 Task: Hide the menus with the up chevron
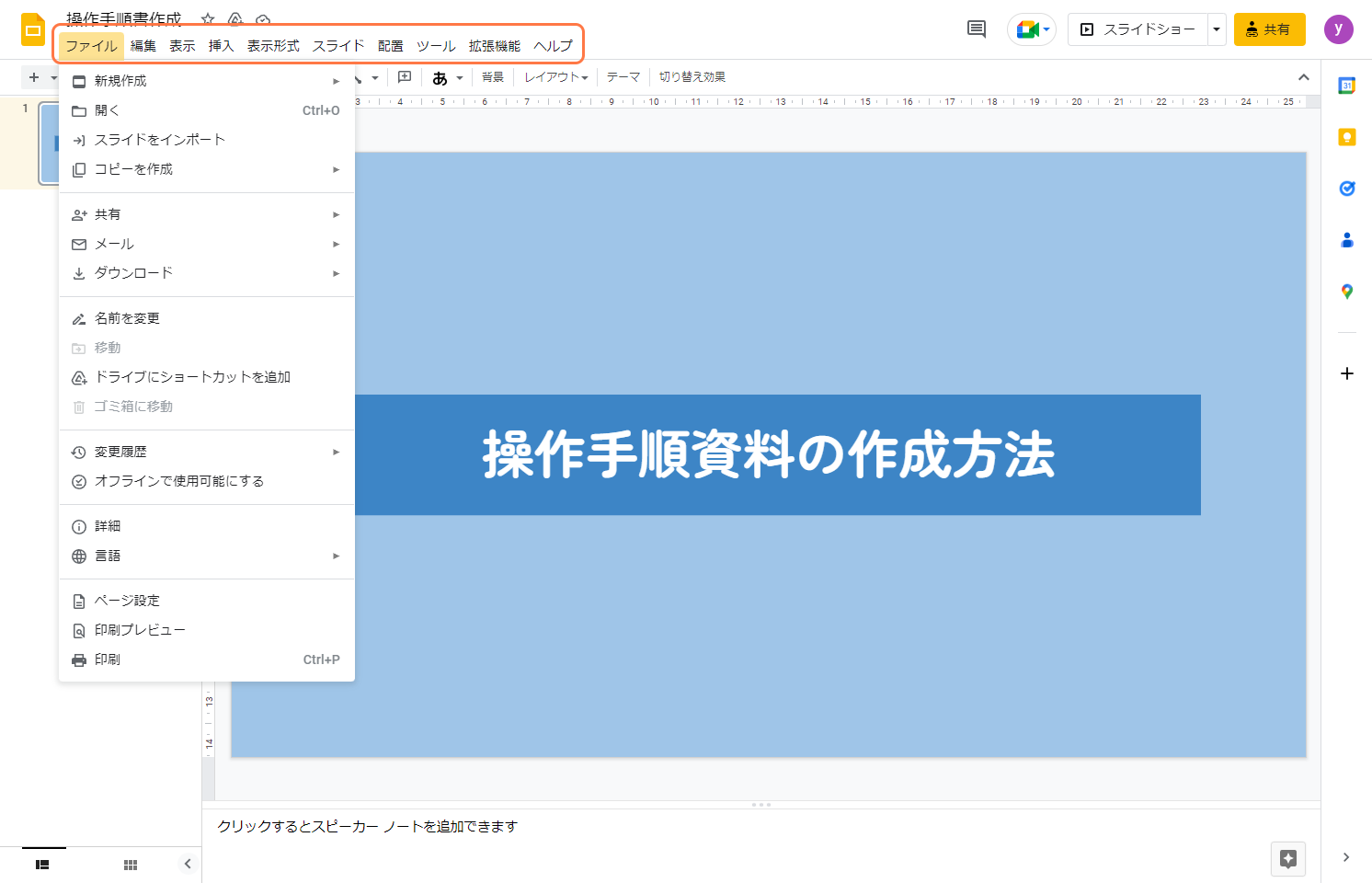1304,77
